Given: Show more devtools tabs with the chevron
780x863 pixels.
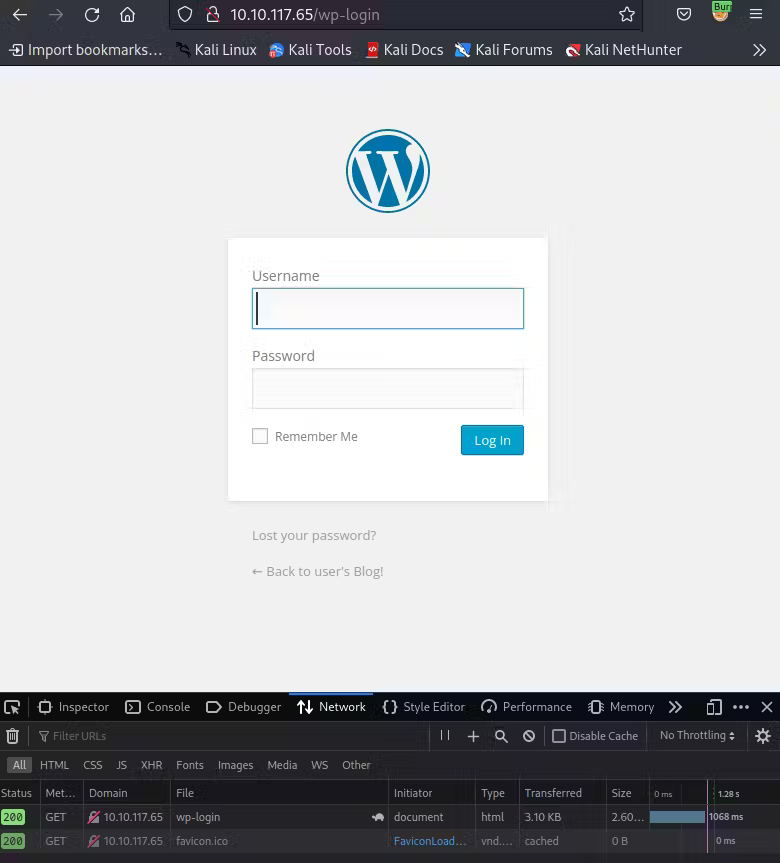Looking at the screenshot, I should click(x=675, y=707).
